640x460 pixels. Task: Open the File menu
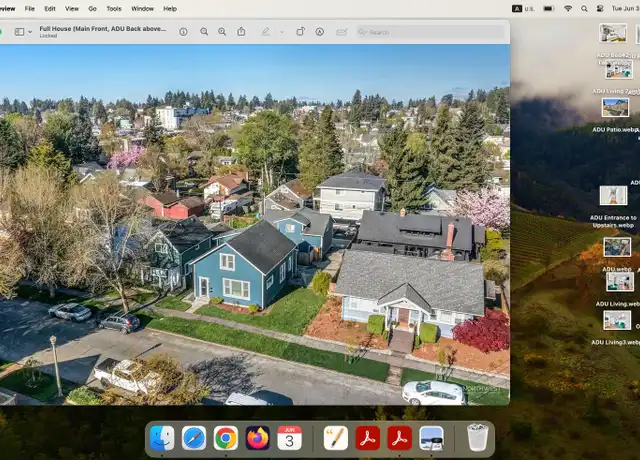29,9
